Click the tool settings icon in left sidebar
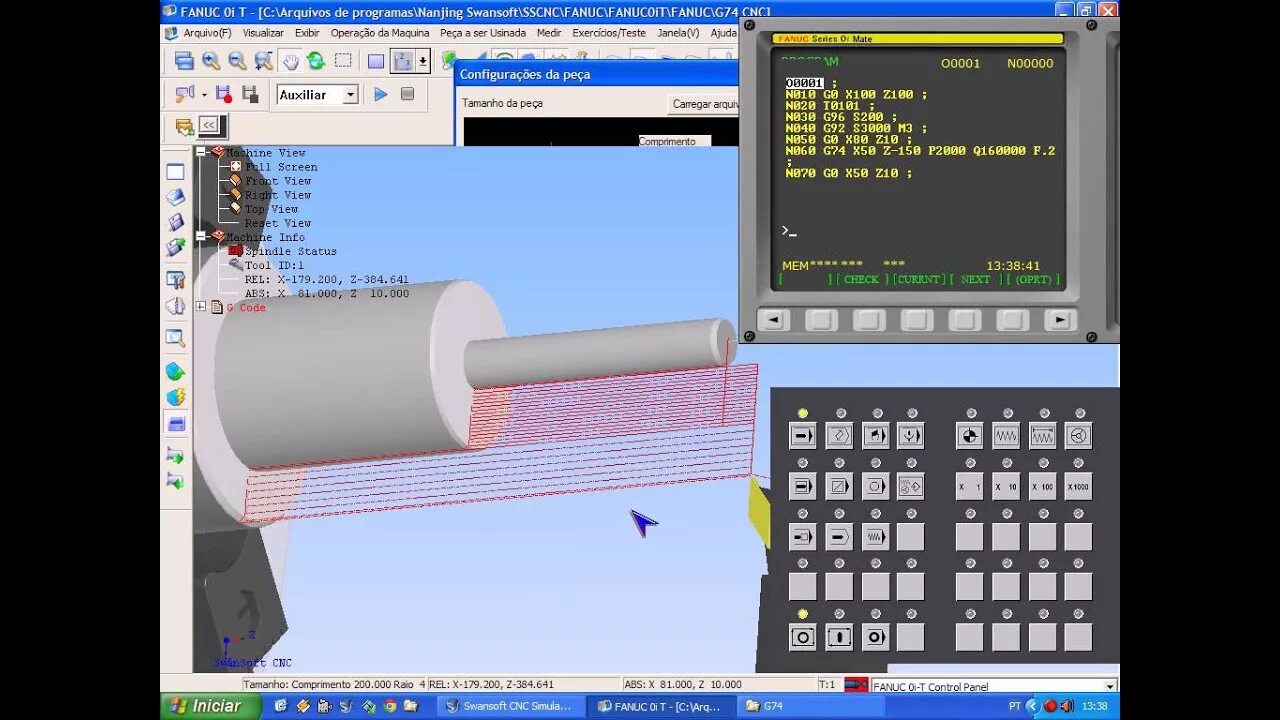 tap(175, 280)
